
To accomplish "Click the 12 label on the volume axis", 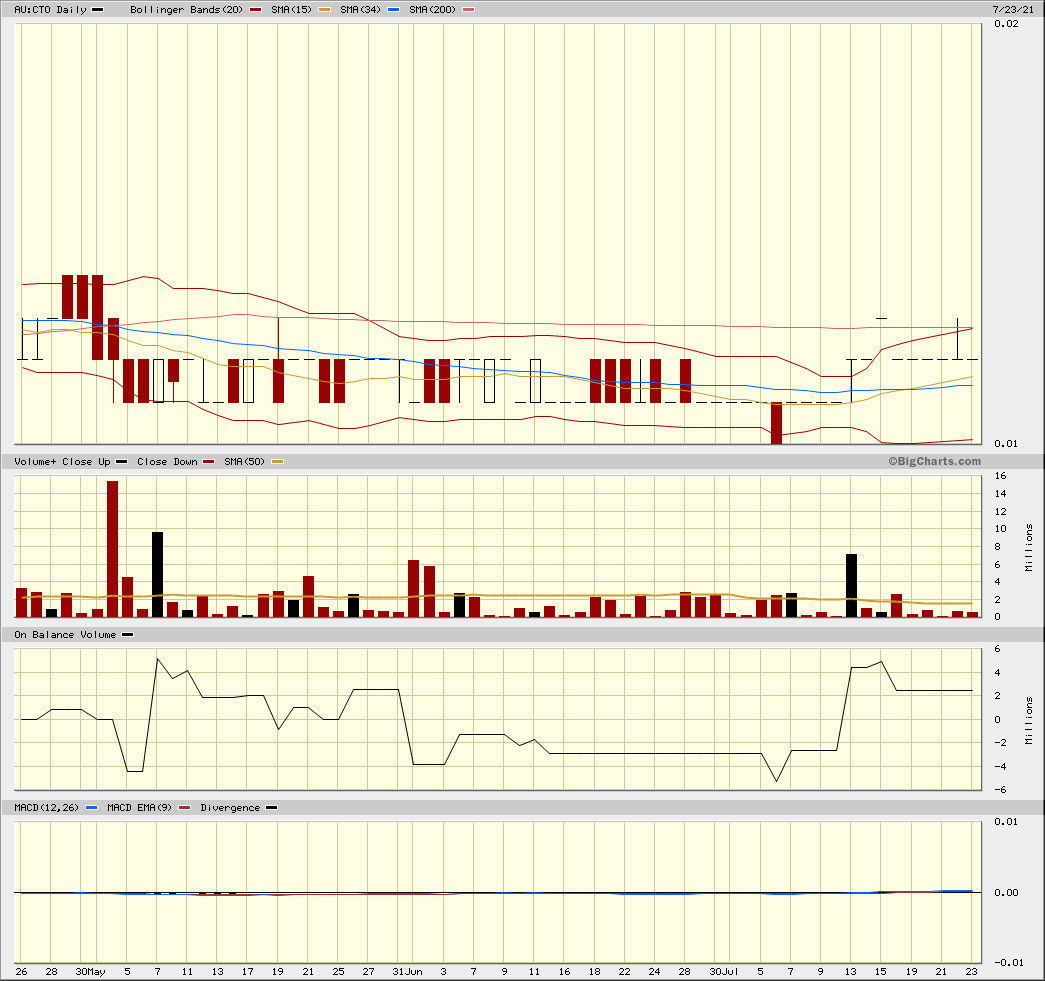I will 1000,512.
